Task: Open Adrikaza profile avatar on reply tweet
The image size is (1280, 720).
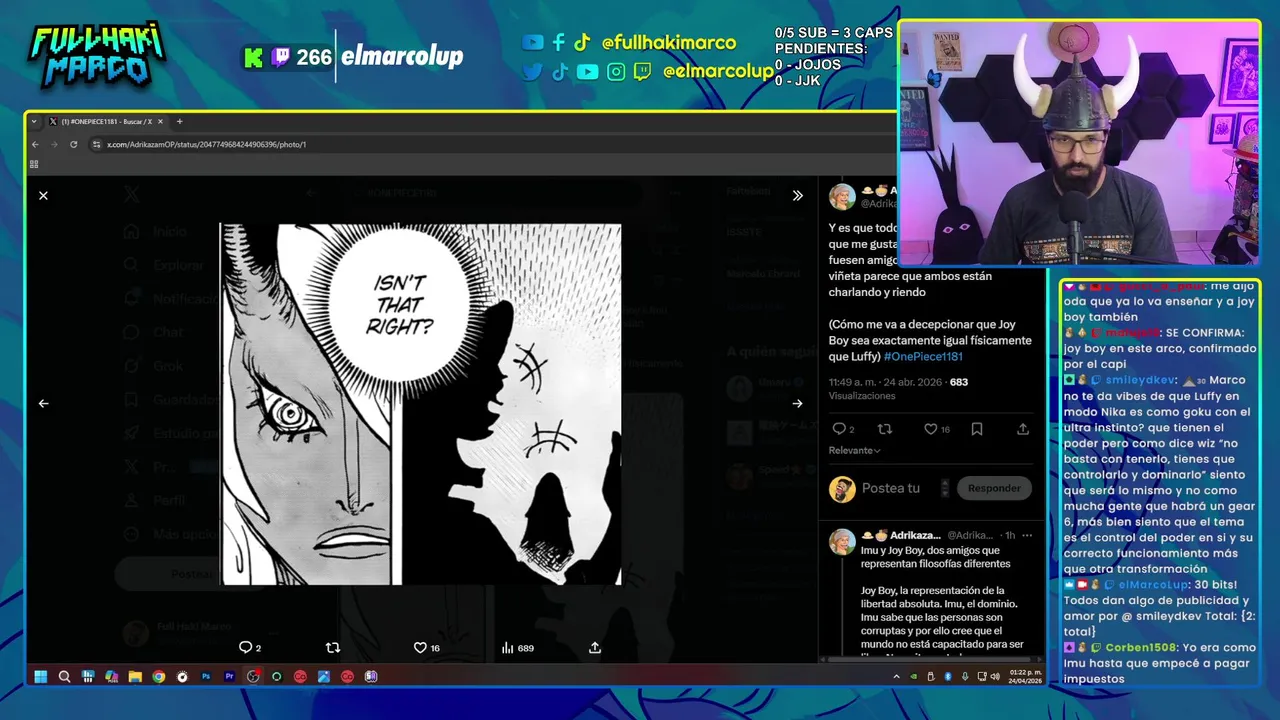Action: [842, 541]
